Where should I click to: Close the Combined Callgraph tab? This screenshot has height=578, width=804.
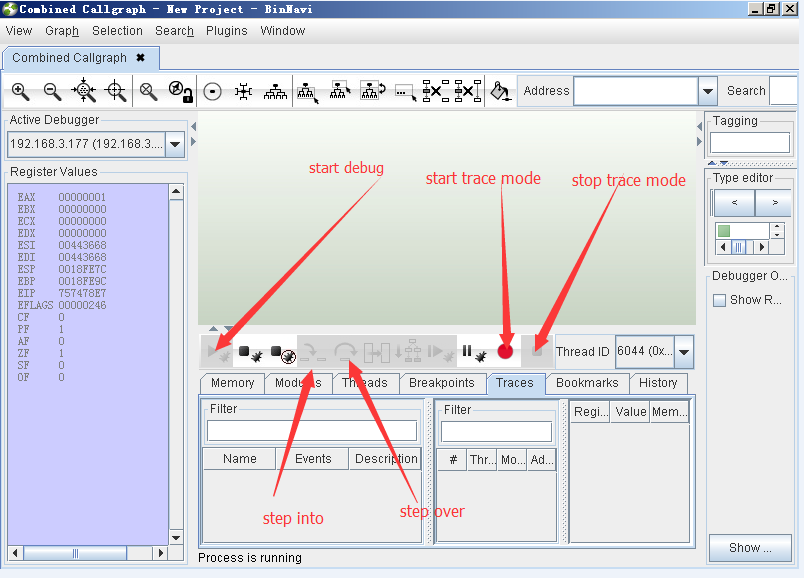pos(140,58)
